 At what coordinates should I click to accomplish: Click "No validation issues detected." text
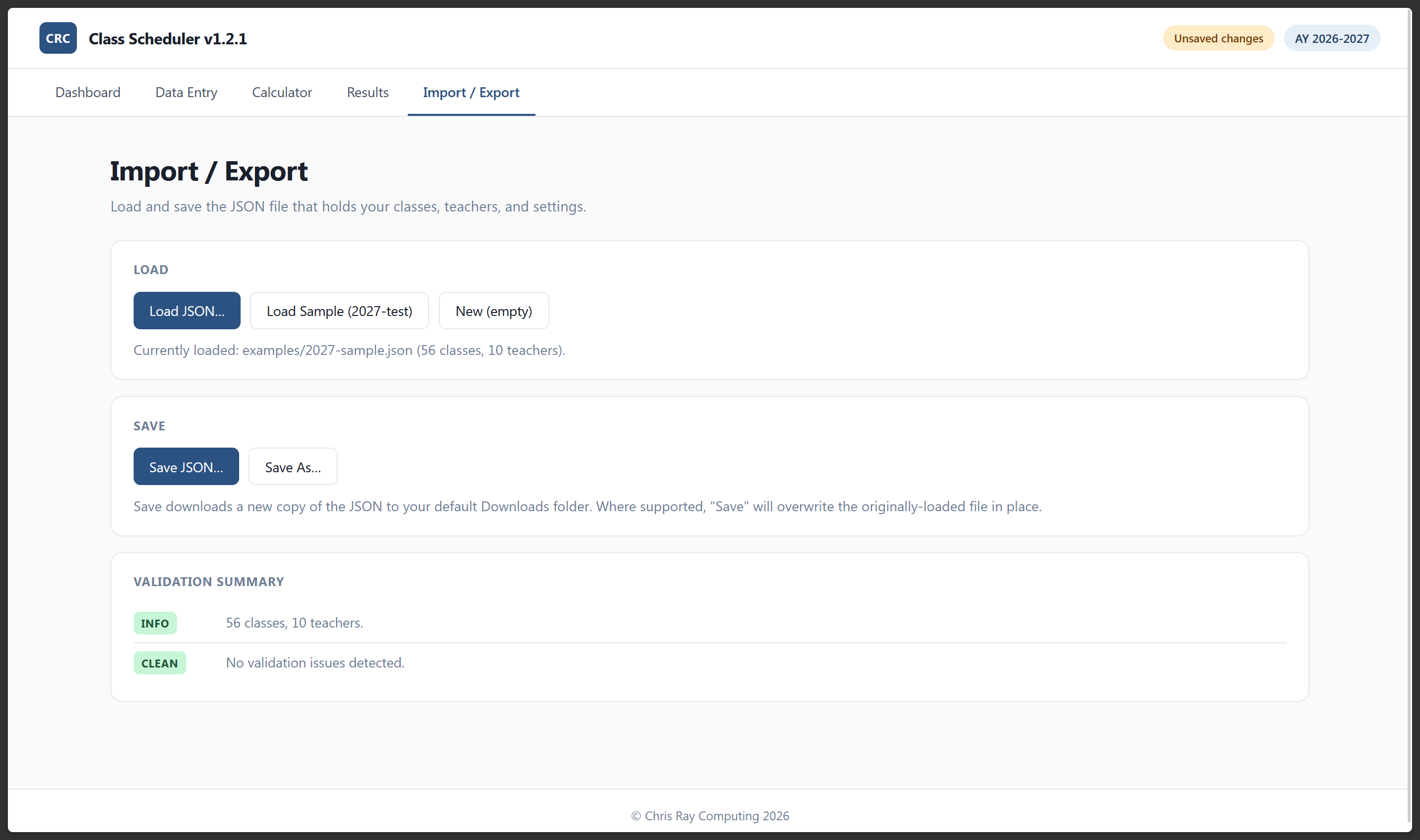[x=315, y=663]
